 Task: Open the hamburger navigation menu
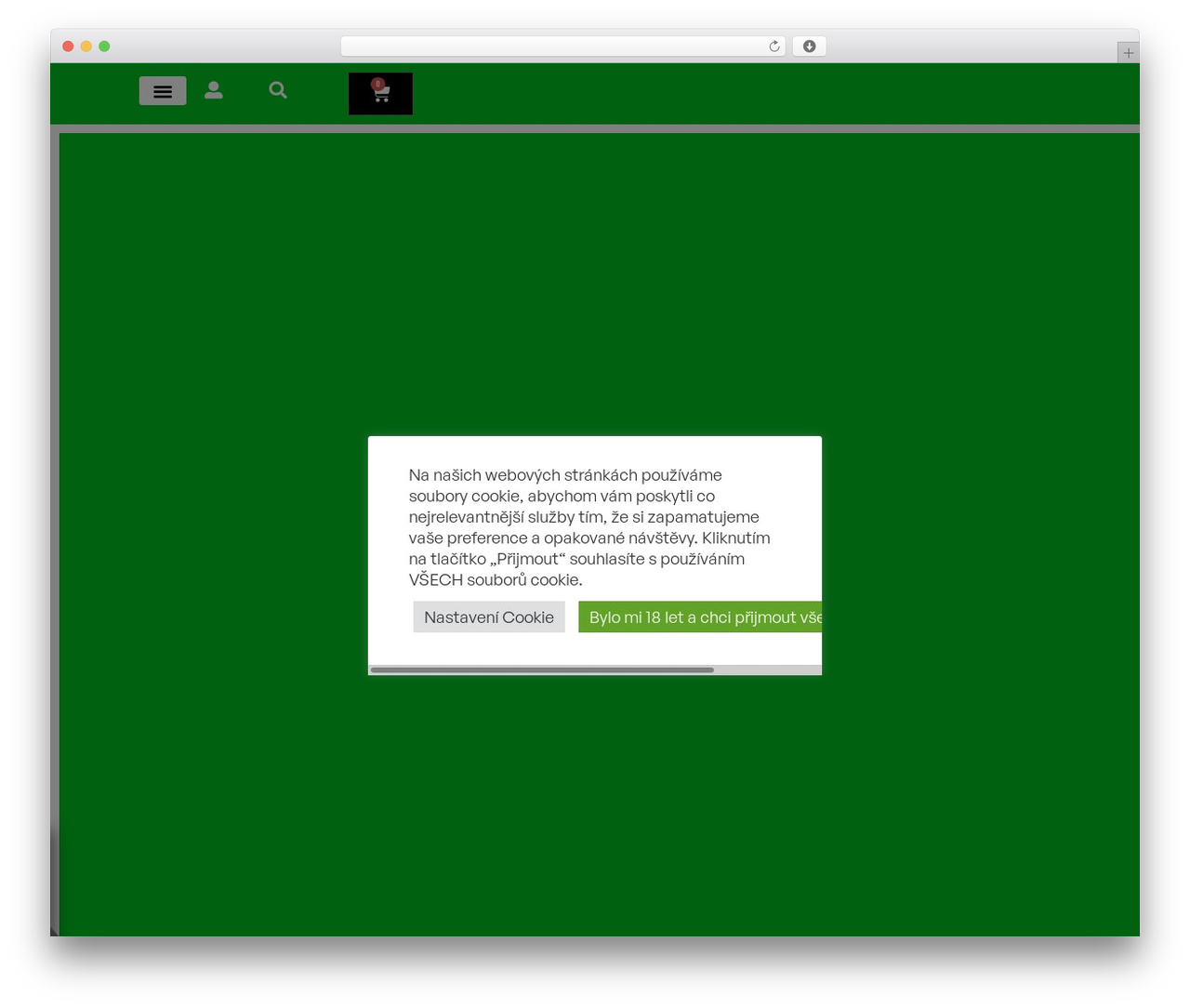click(163, 91)
